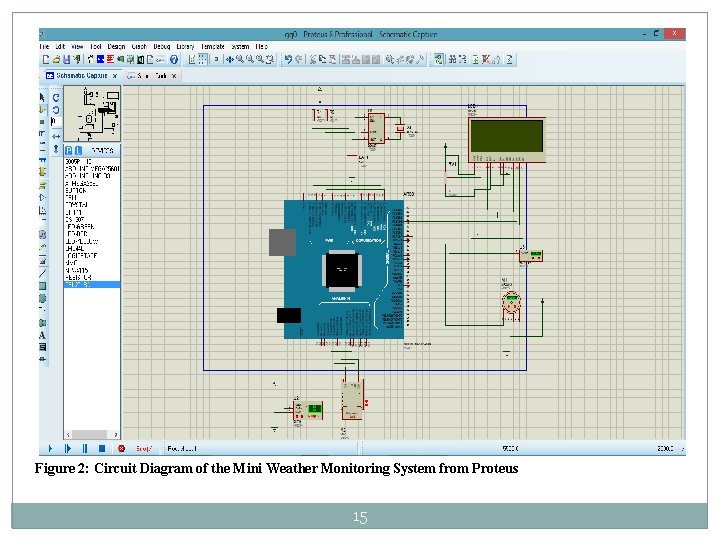Click the Undo arrow icon

point(288,59)
